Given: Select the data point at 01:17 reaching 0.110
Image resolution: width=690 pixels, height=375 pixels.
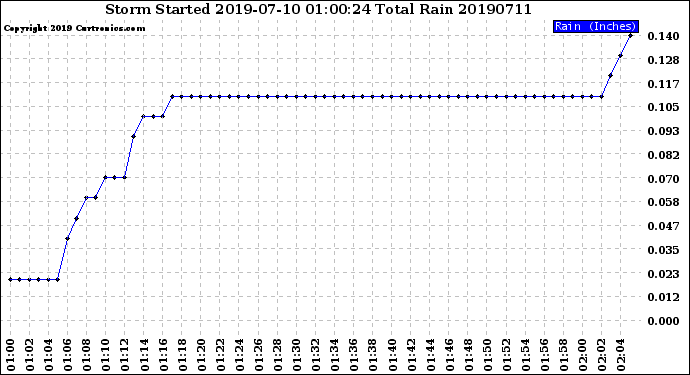Looking at the screenshot, I should coord(172,96).
